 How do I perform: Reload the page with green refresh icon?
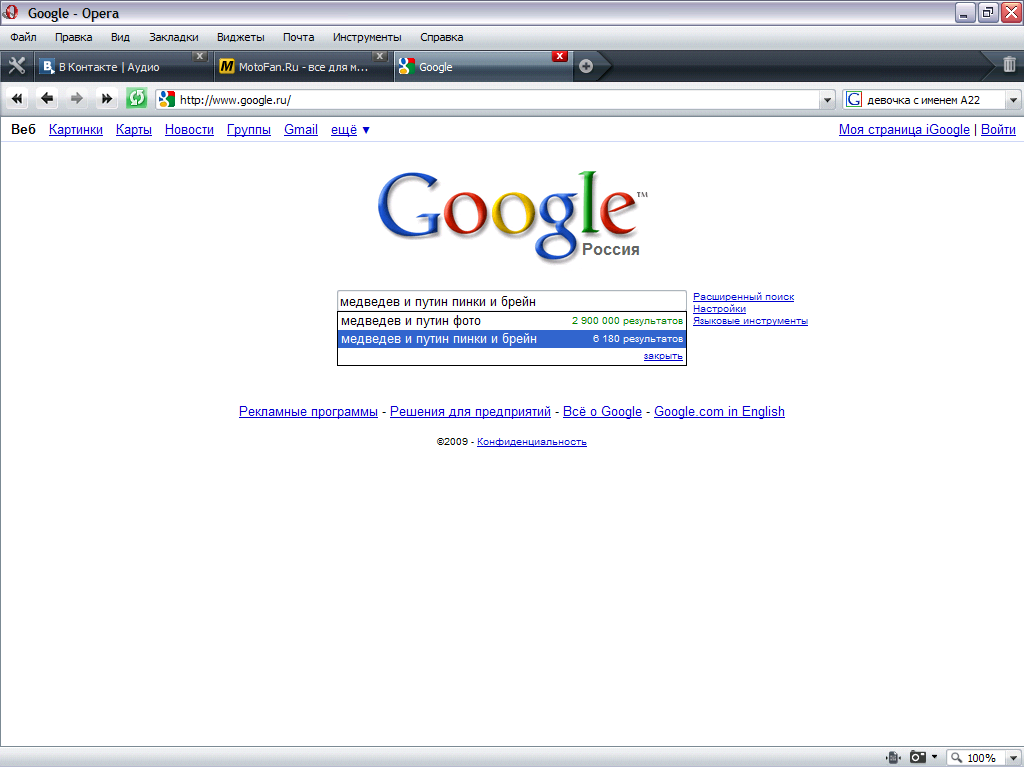click(x=136, y=99)
